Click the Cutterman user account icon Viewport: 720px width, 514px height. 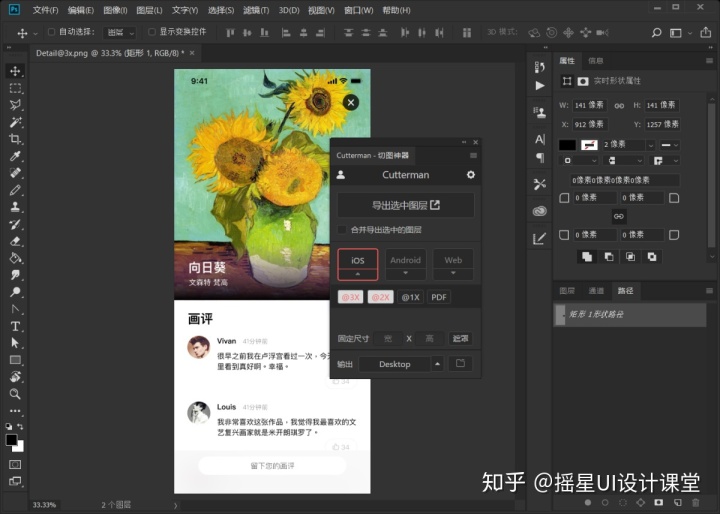pos(341,175)
